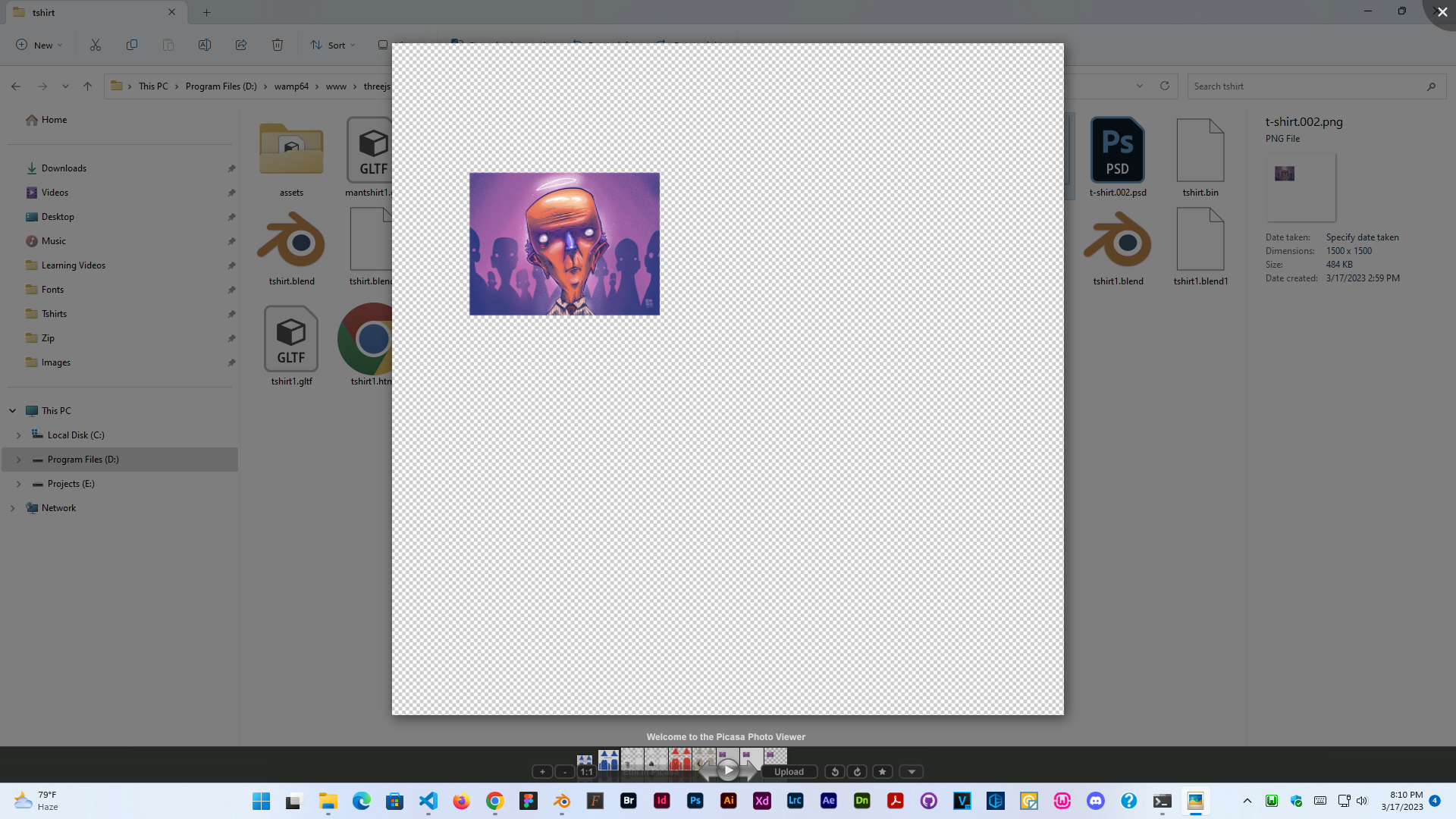The width and height of the screenshot is (1456, 819).
Task: Select the large blue t-shirt filmstrip thumbnail
Action: click(608, 759)
